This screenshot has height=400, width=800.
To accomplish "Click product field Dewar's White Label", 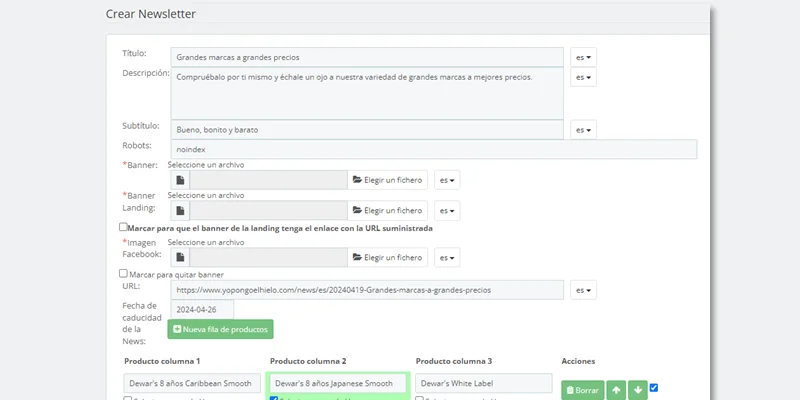I will (484, 383).
